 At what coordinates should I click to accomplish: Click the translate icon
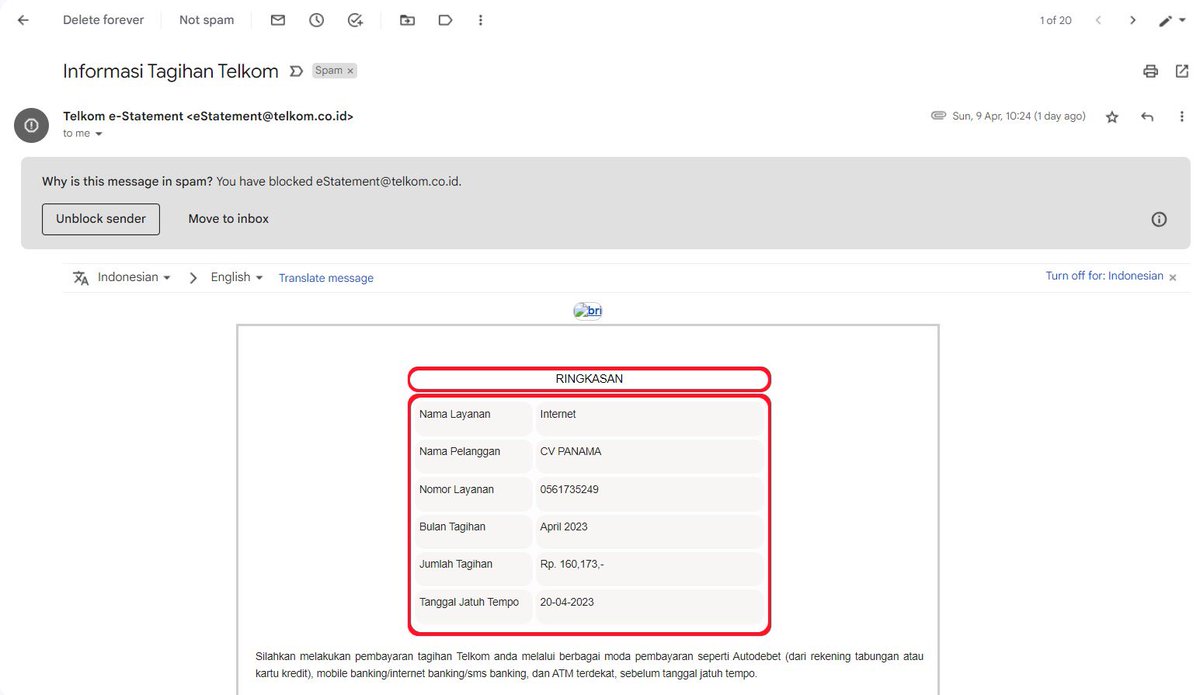[81, 278]
